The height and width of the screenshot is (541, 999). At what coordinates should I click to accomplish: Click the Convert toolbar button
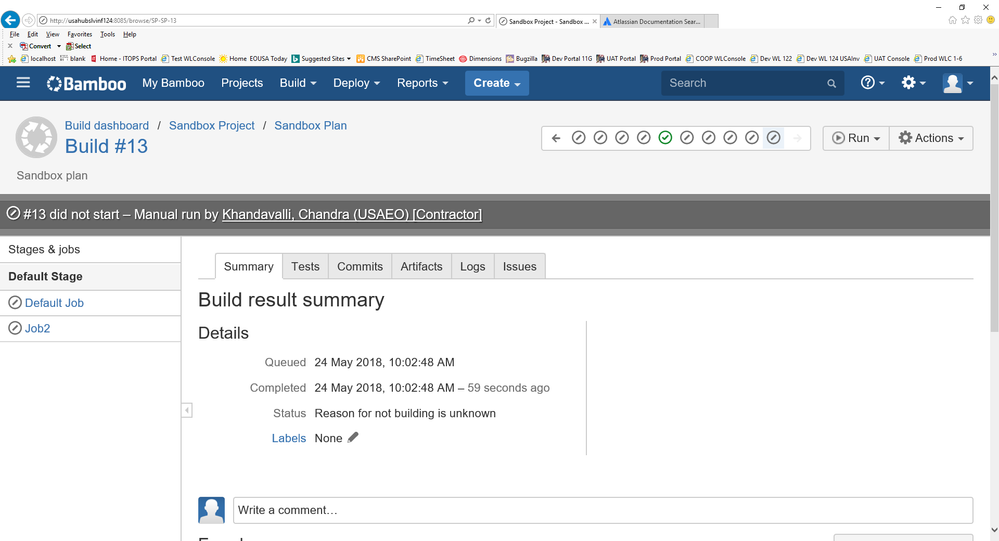36,46
